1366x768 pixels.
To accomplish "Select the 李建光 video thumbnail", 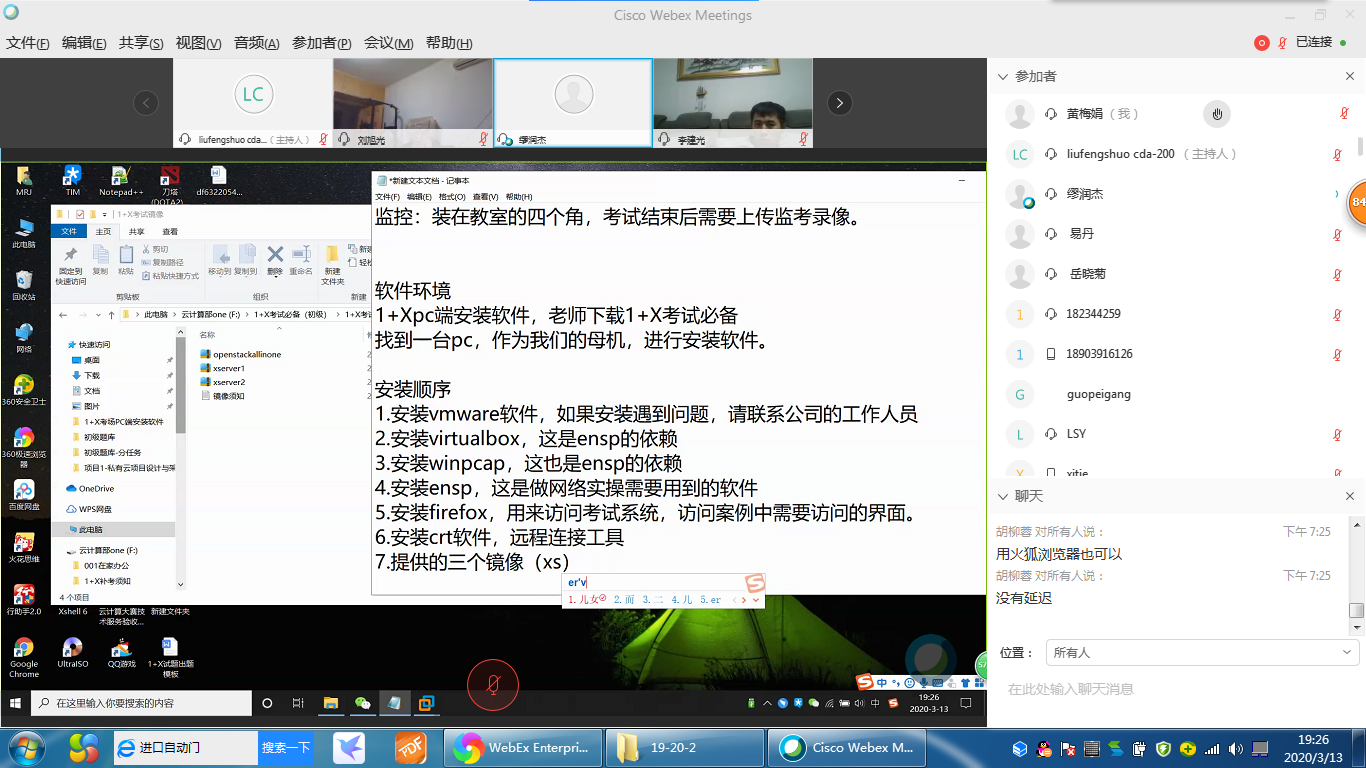I will coord(733,103).
